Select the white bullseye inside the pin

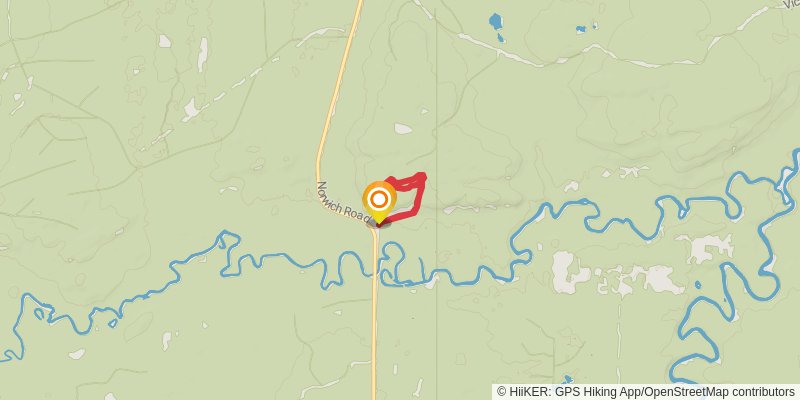(x=379, y=199)
